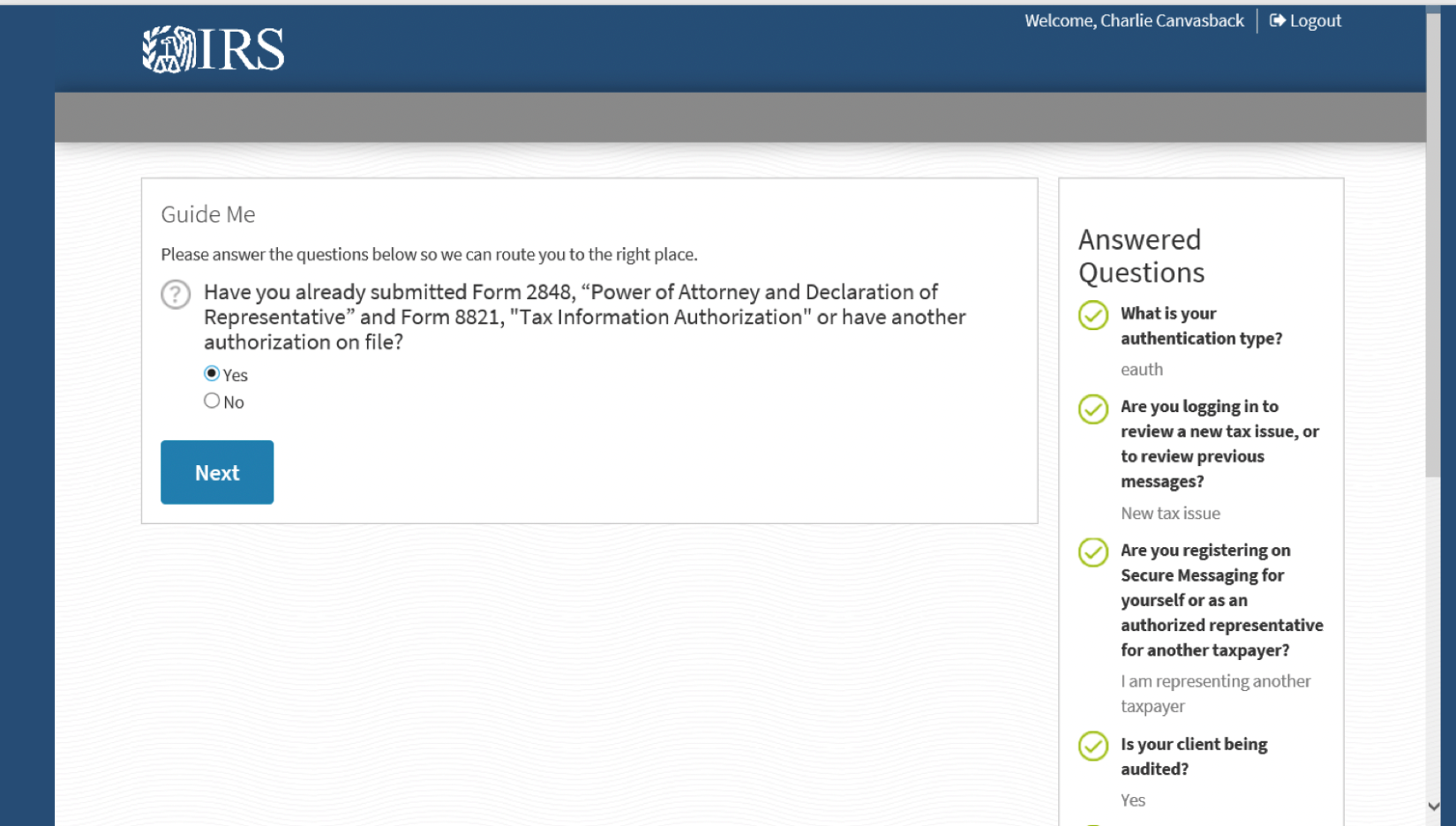Click the Welcome, Charlie Canvasback text
The width and height of the screenshot is (1456, 826).
(x=1134, y=20)
